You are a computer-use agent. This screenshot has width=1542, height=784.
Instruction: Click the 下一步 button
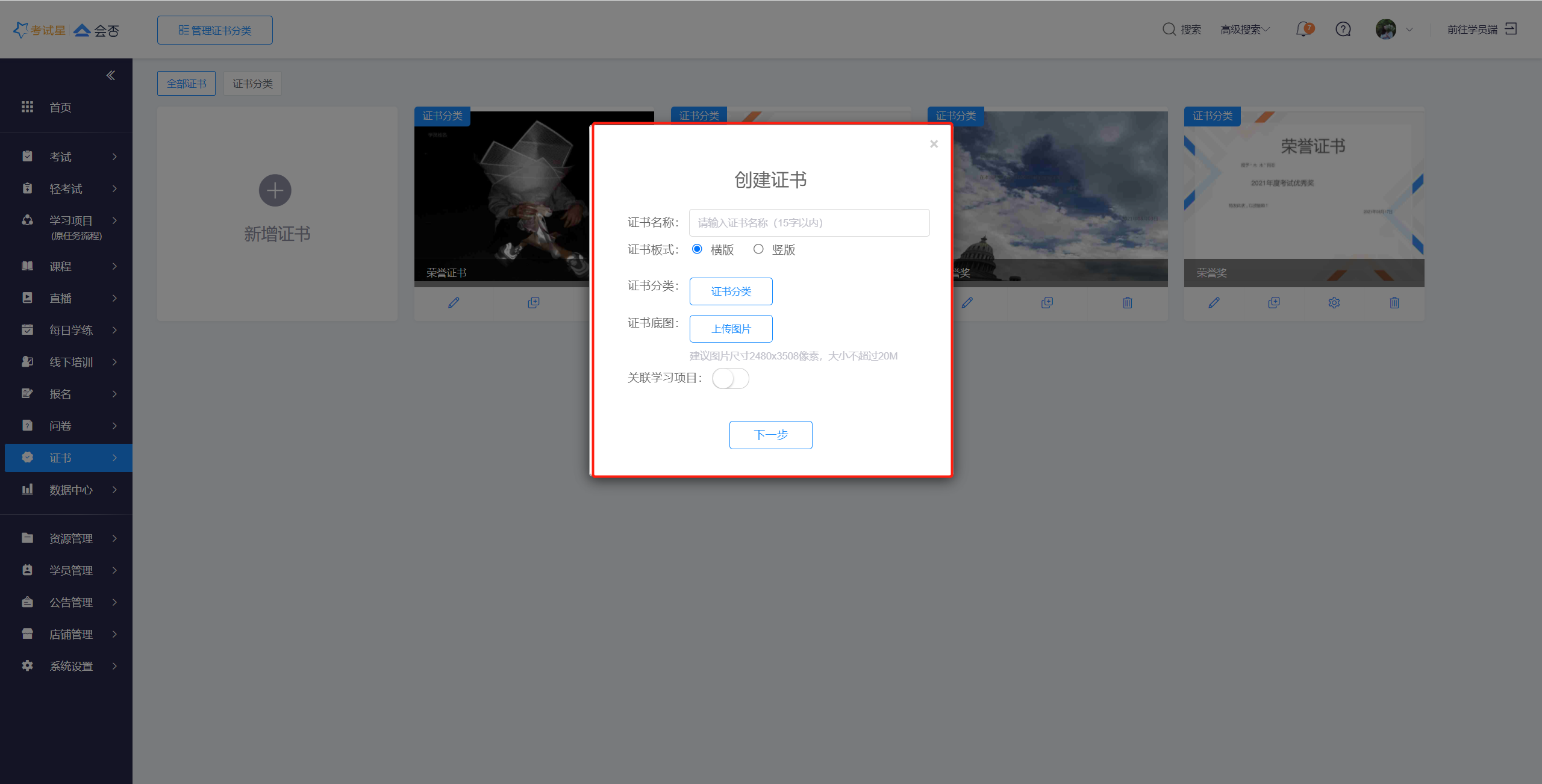click(770, 435)
